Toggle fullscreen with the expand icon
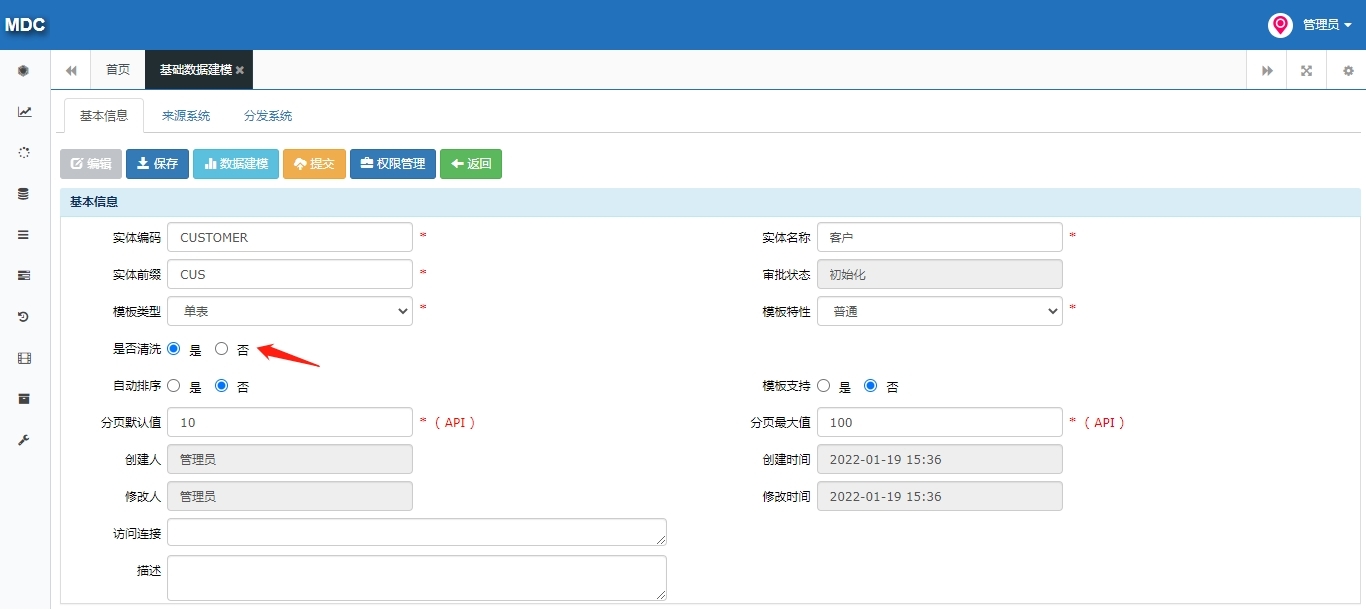1366x610 pixels. click(1306, 71)
